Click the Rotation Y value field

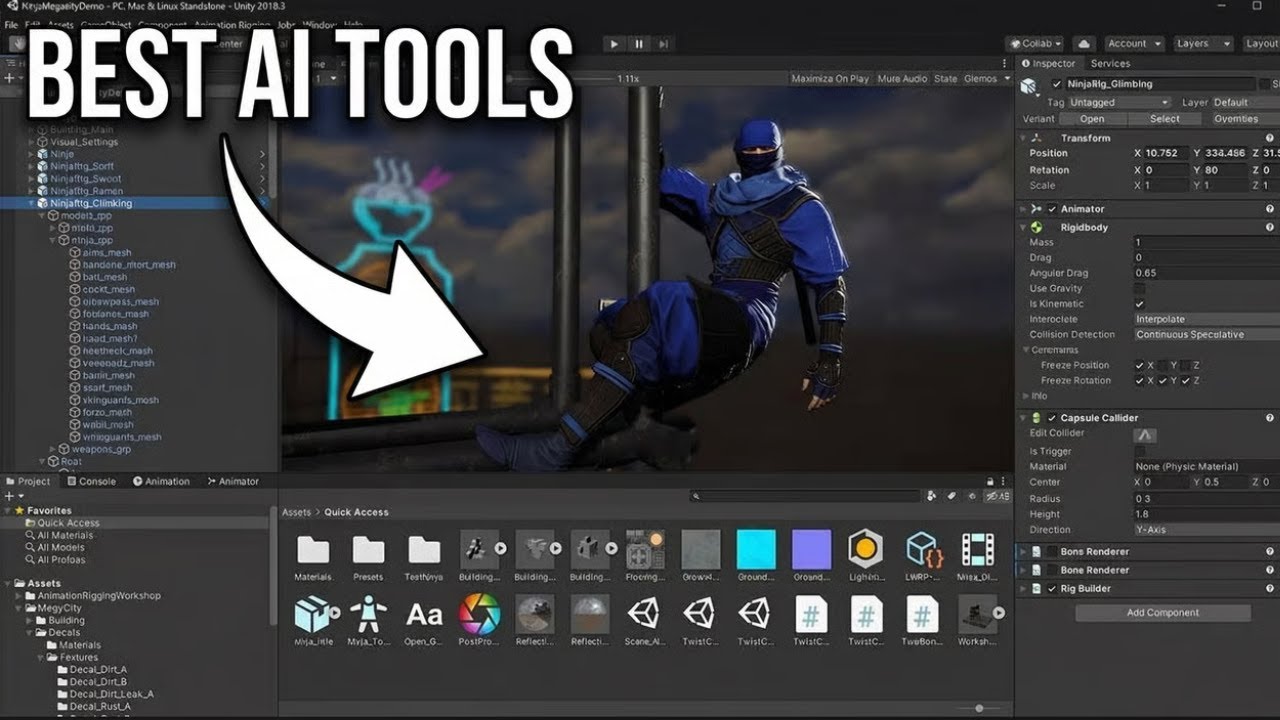click(1225, 170)
